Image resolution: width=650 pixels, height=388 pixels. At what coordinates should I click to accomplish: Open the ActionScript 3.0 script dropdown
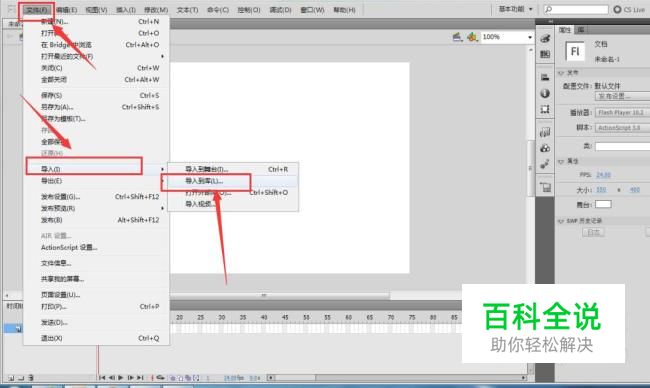[623, 128]
